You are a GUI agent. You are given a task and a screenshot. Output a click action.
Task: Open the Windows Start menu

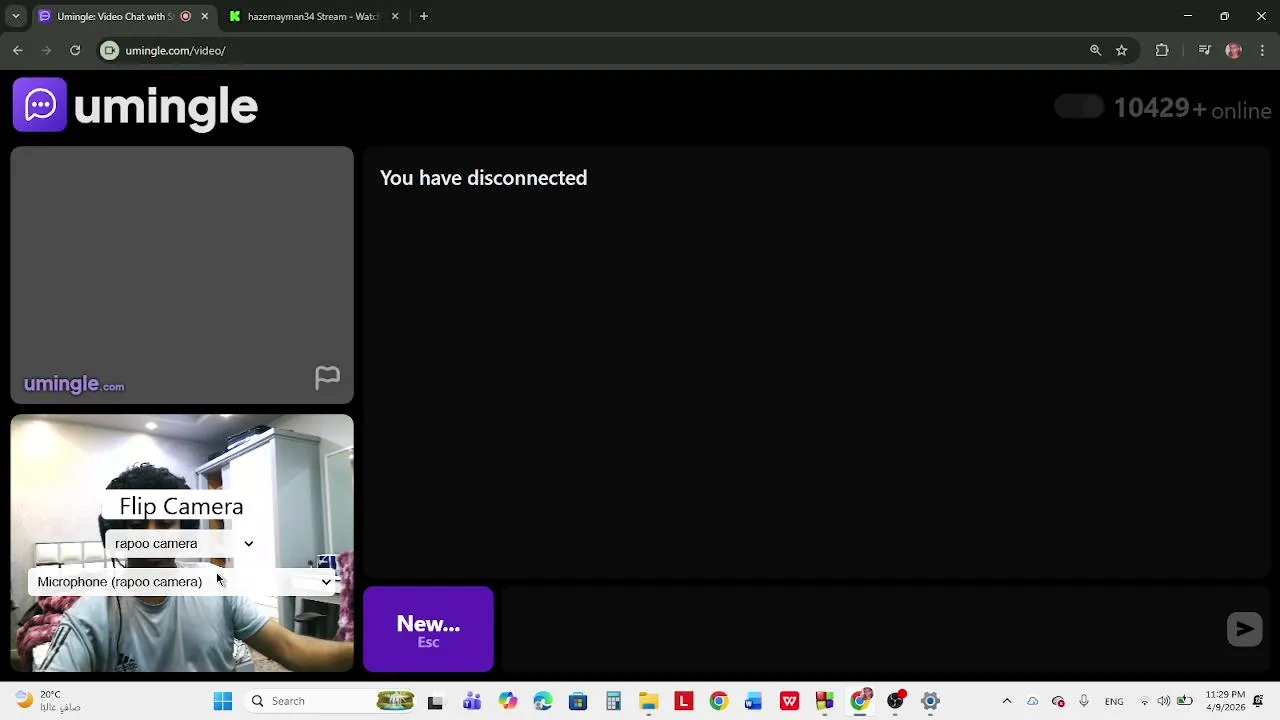[223, 701]
